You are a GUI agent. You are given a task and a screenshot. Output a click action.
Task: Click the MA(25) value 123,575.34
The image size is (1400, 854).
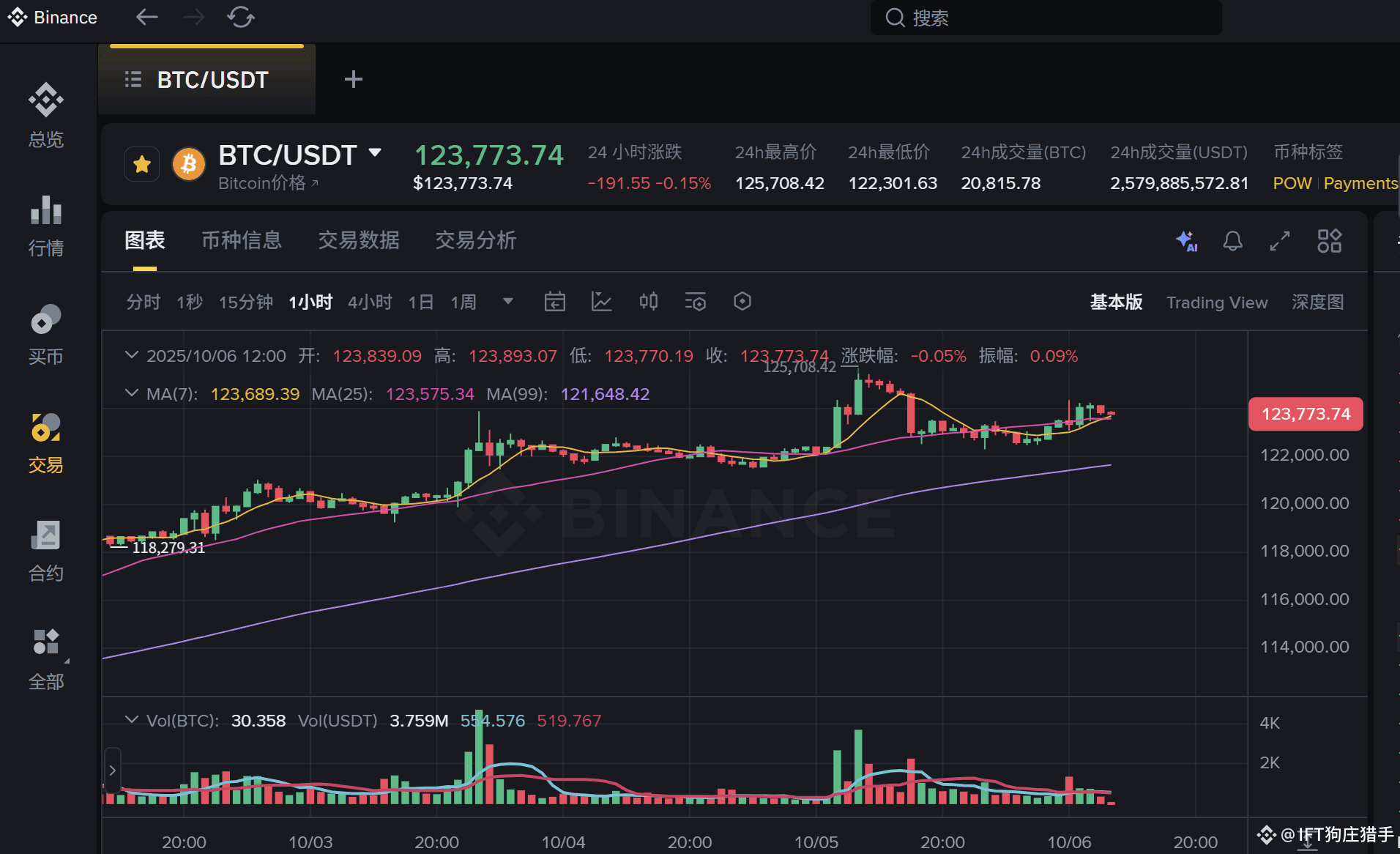tap(430, 394)
